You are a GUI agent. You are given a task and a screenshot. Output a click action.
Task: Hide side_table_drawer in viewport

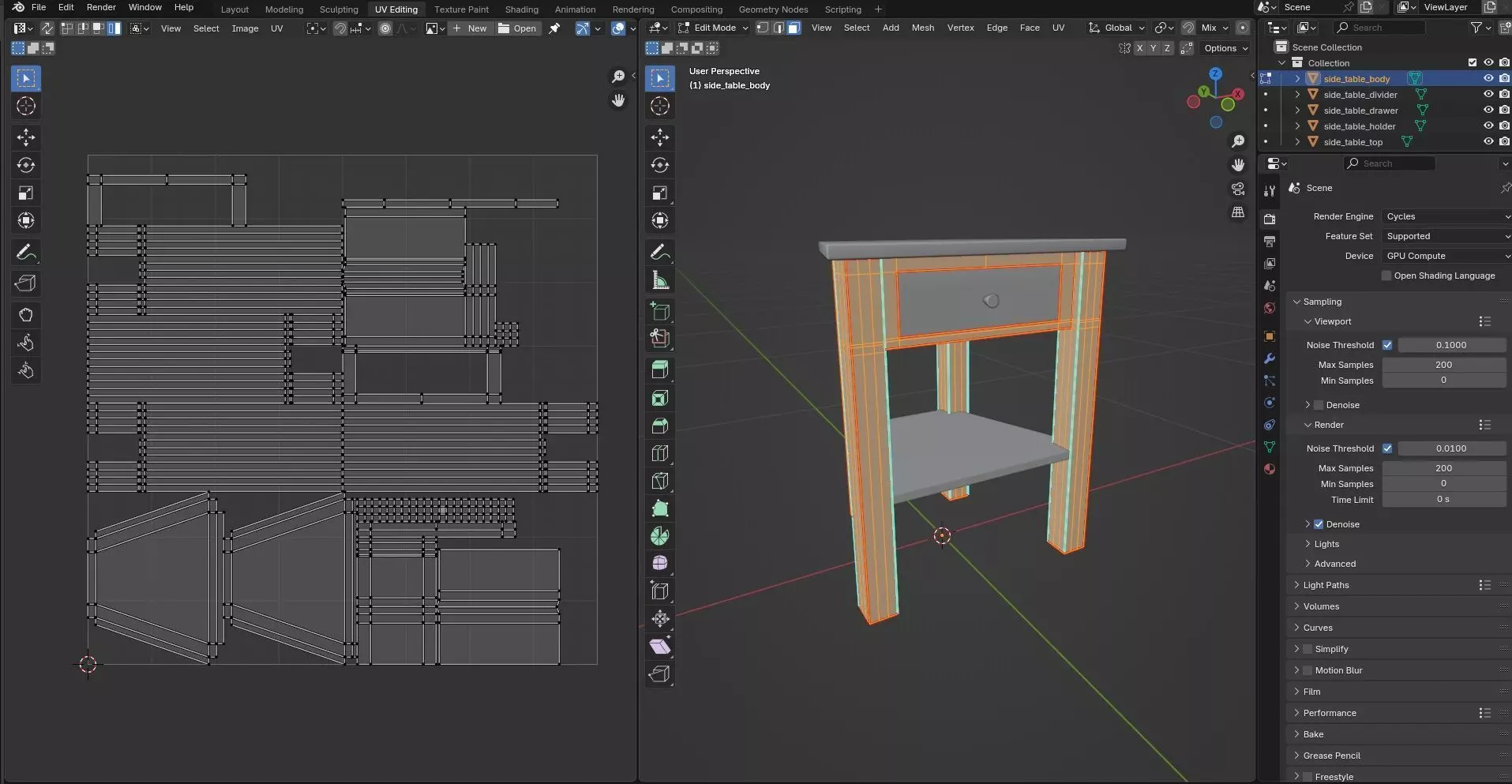(1488, 110)
